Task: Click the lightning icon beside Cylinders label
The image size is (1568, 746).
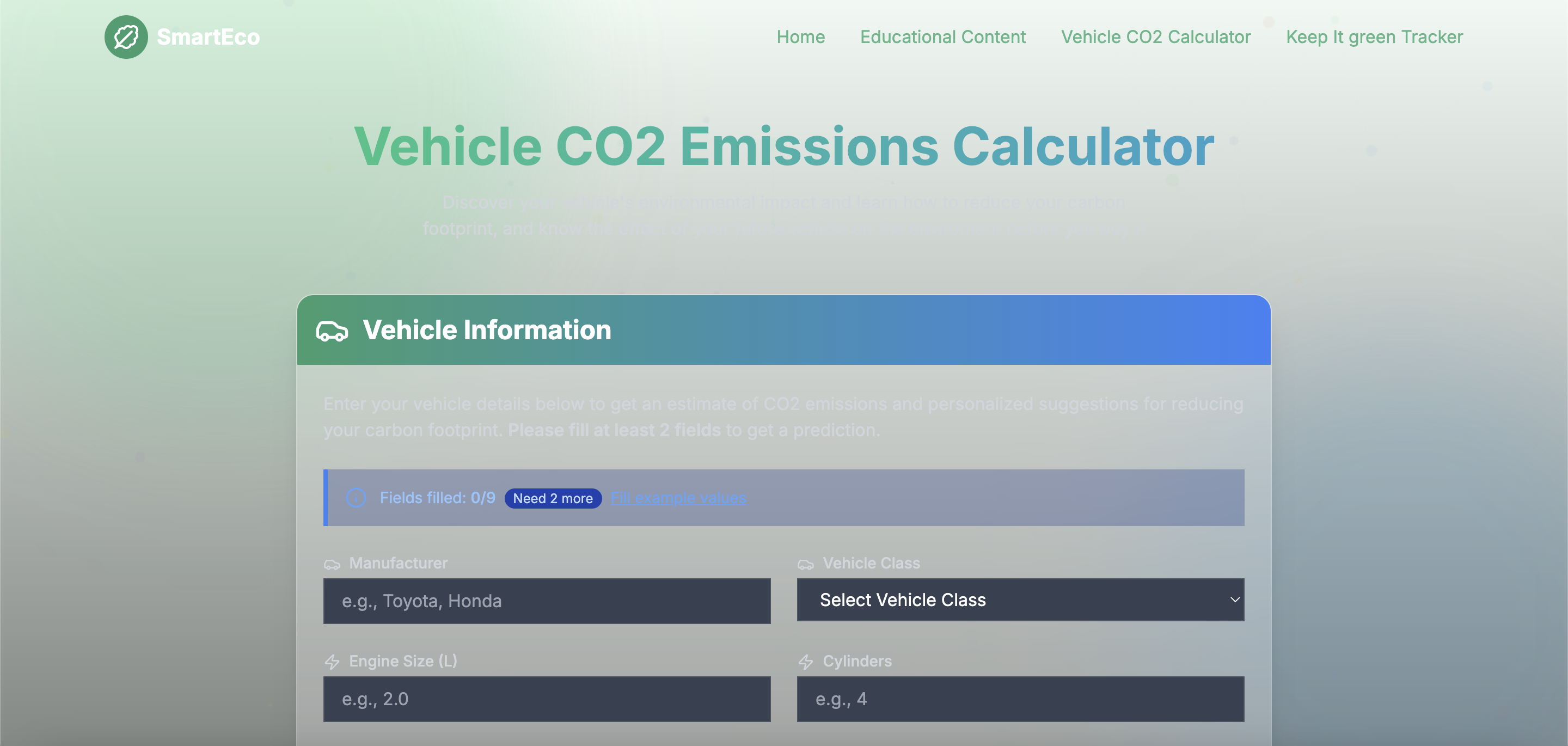Action: click(805, 662)
